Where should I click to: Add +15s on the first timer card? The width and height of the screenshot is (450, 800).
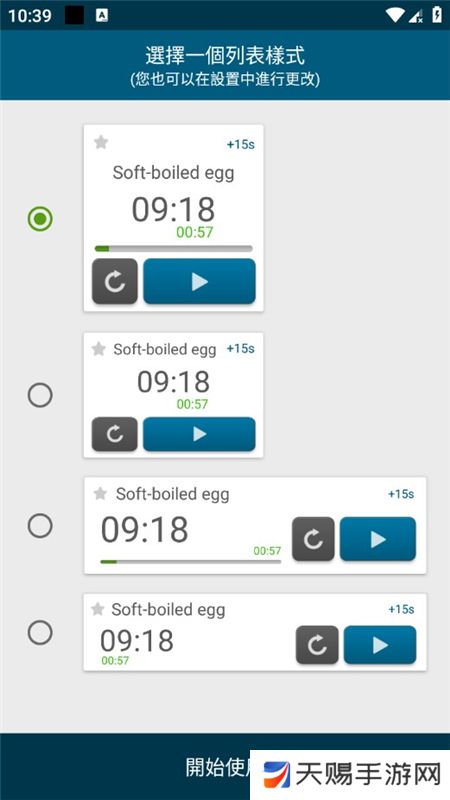coord(241,144)
